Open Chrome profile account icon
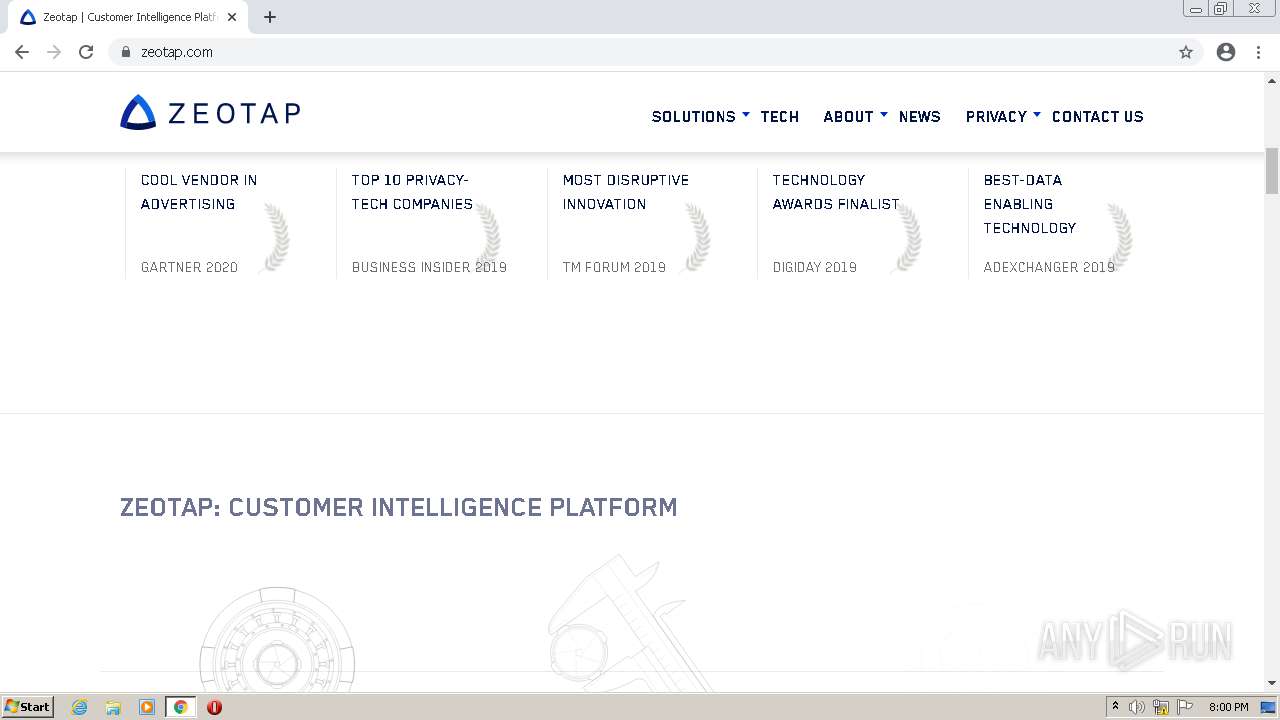 (1226, 52)
